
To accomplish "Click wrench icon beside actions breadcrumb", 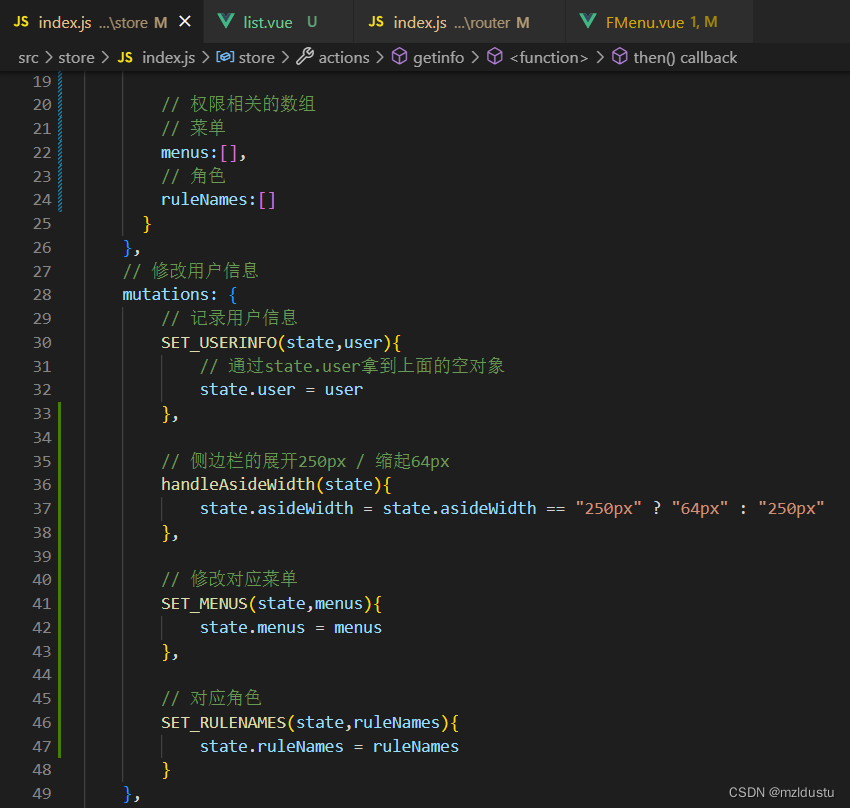I will 305,56.
